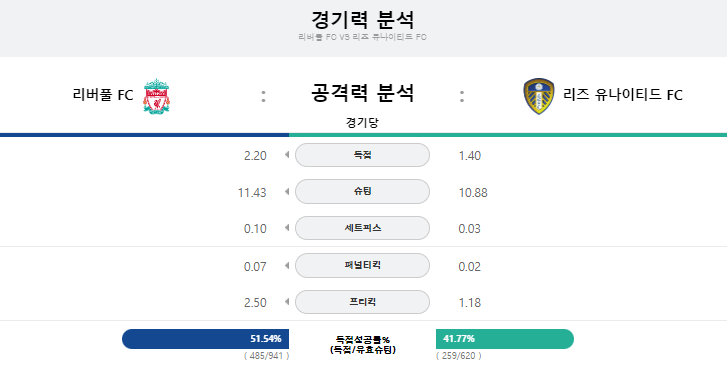Click the left colon beside 공격력 분석
The width and height of the screenshot is (727, 366).
tap(263, 96)
